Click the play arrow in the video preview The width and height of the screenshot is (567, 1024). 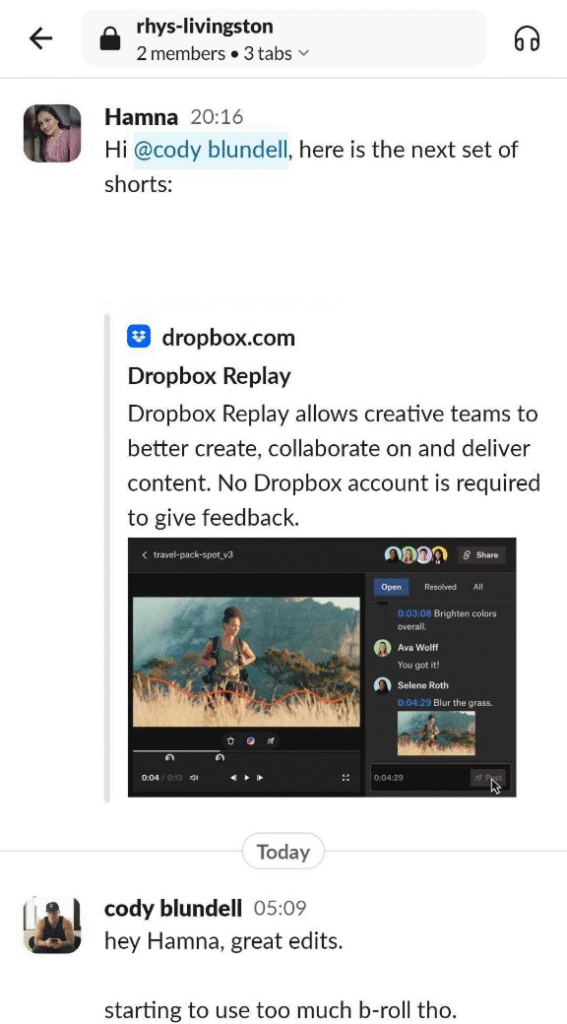[x=246, y=777]
